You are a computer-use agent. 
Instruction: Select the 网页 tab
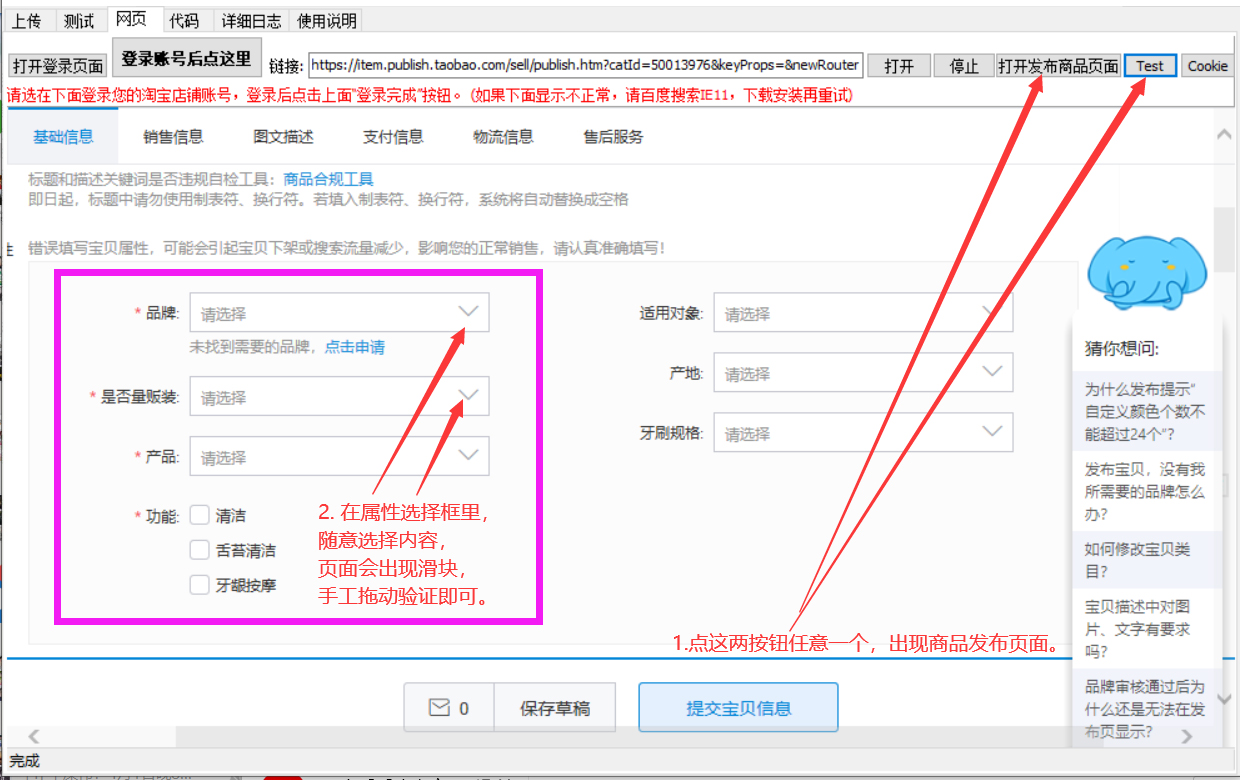[131, 19]
